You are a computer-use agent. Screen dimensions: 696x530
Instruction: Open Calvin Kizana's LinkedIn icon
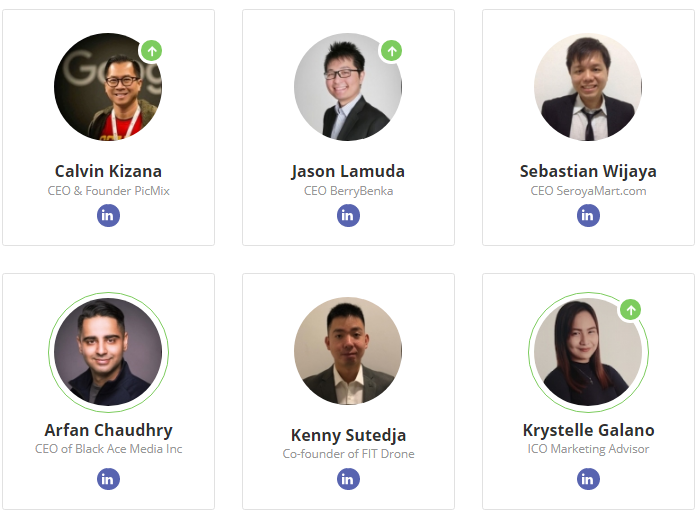(x=108, y=215)
